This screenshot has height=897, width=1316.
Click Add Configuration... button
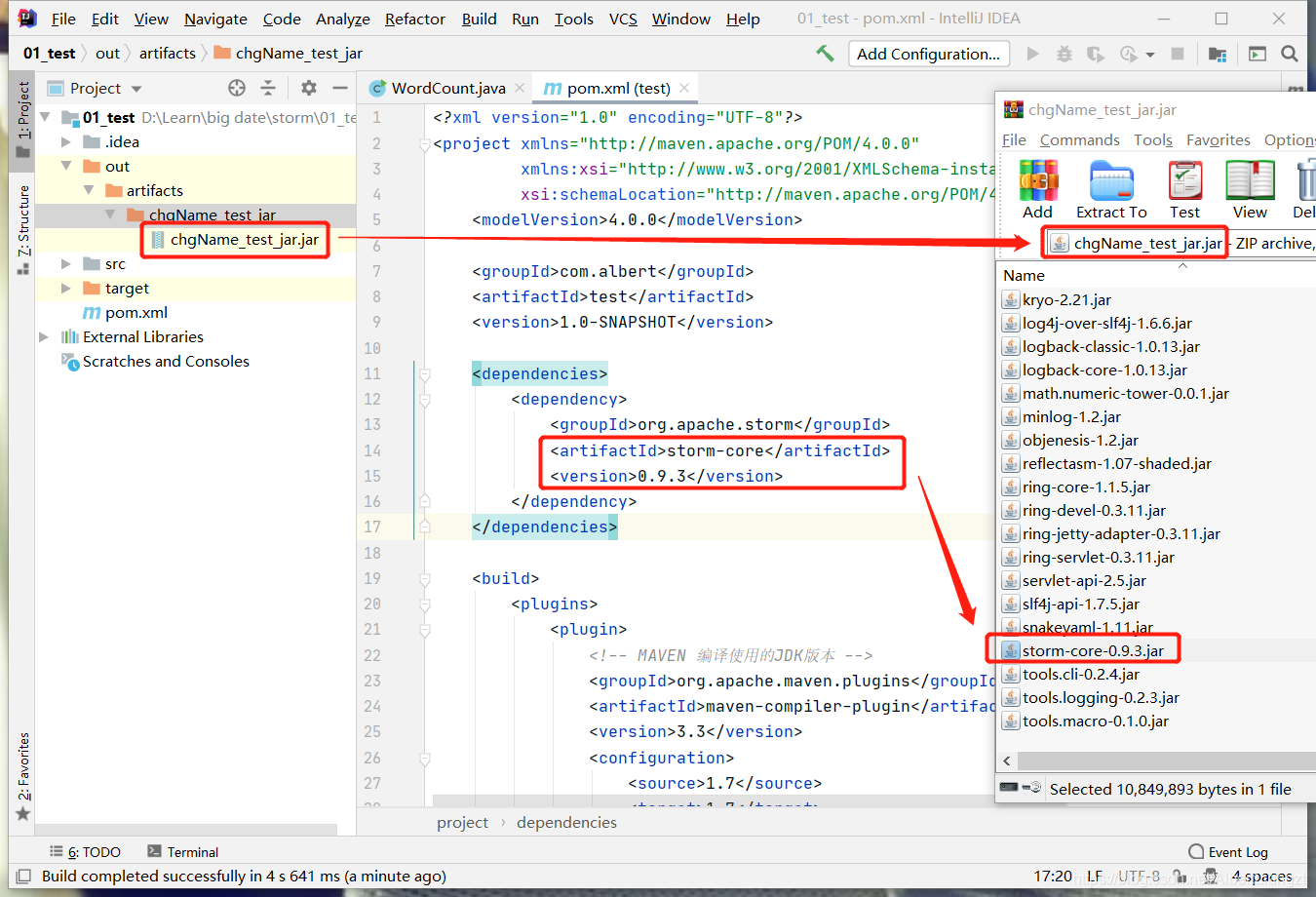point(928,54)
